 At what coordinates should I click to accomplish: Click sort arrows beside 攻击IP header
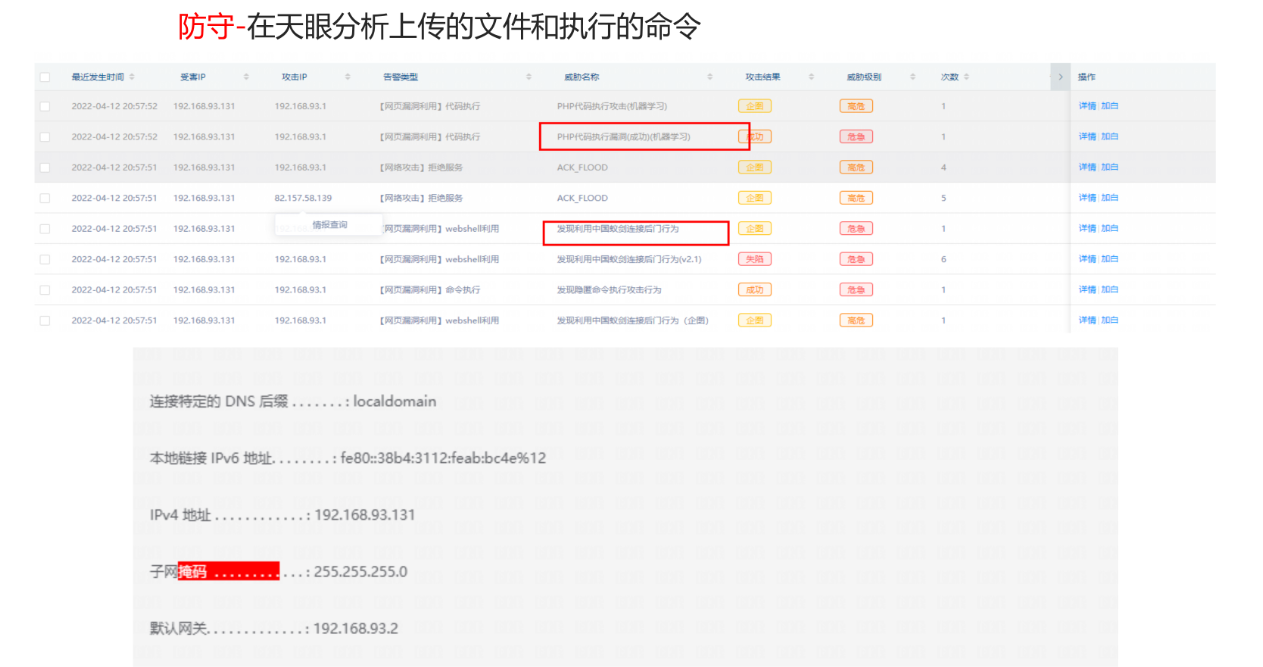click(348, 77)
